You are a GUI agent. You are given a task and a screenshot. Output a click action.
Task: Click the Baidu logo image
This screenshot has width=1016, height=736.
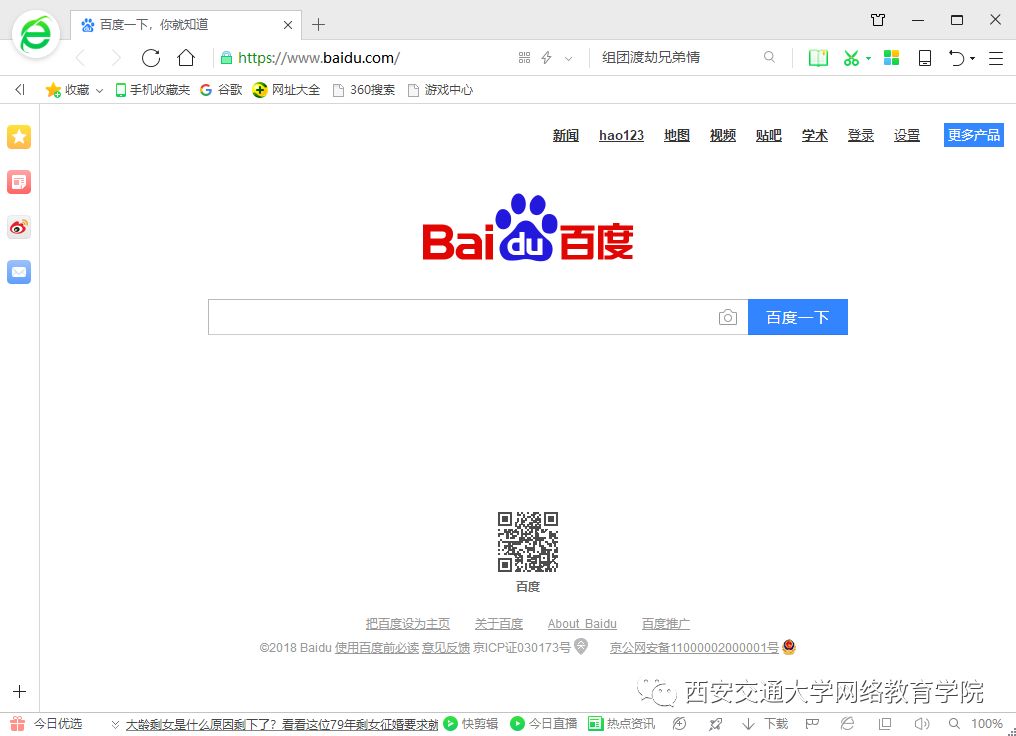point(527,227)
